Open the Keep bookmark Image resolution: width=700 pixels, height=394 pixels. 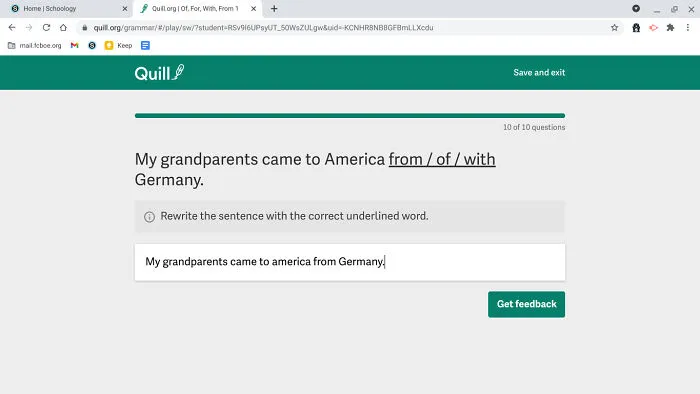[118, 46]
